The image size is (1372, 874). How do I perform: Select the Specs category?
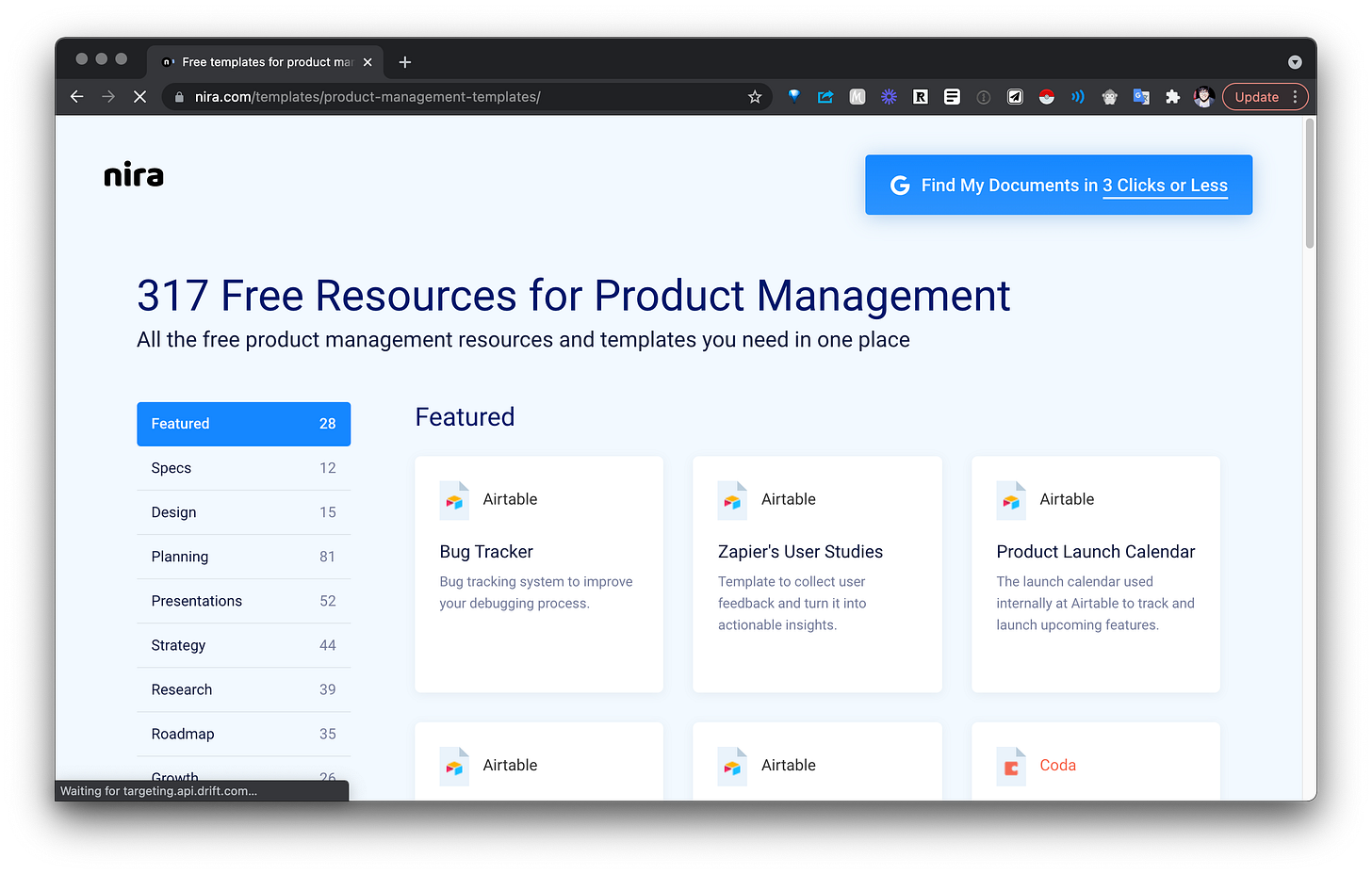[x=243, y=468]
